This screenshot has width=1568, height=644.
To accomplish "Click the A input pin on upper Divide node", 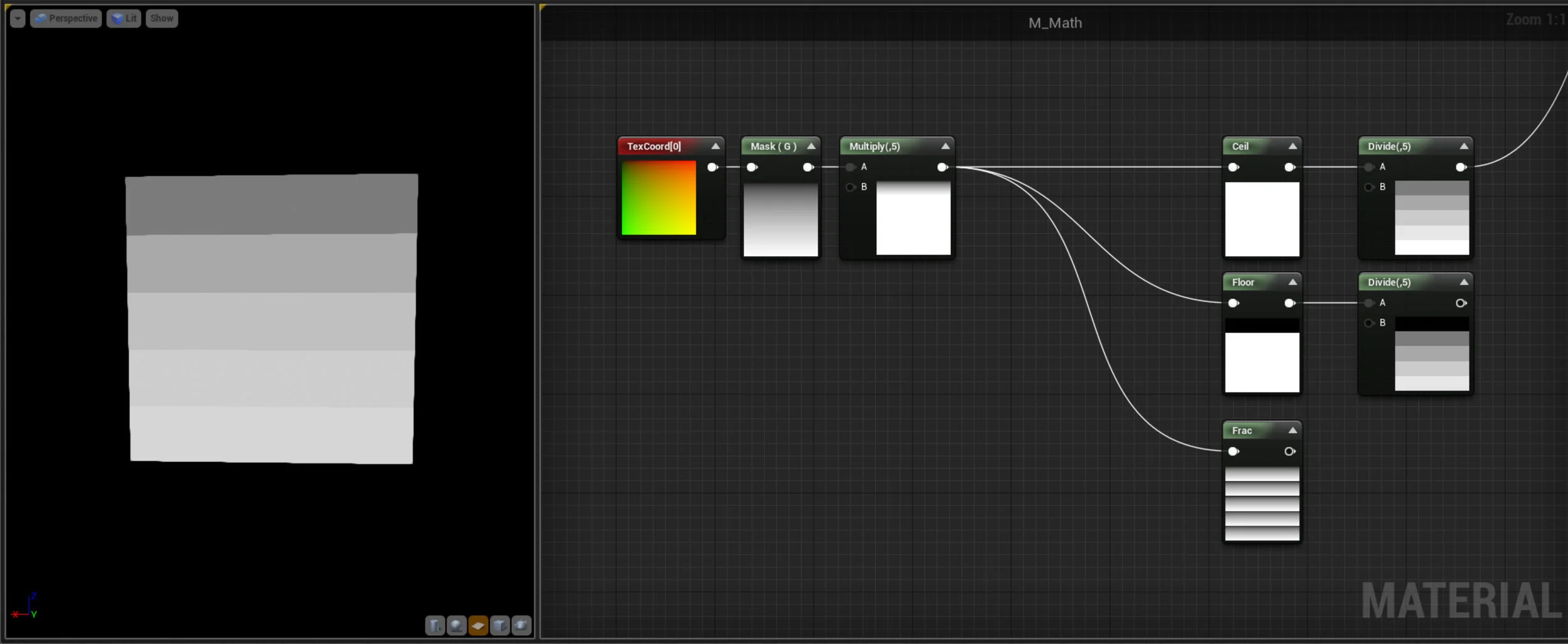I will pyautogui.click(x=1368, y=167).
